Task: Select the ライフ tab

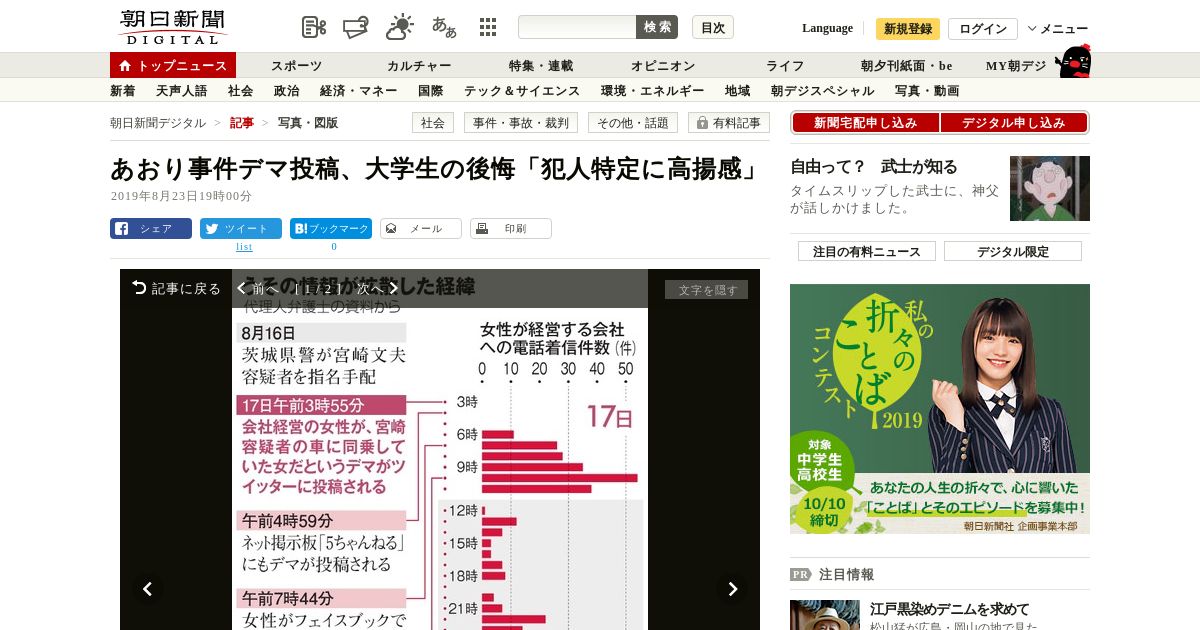Action: (x=785, y=66)
